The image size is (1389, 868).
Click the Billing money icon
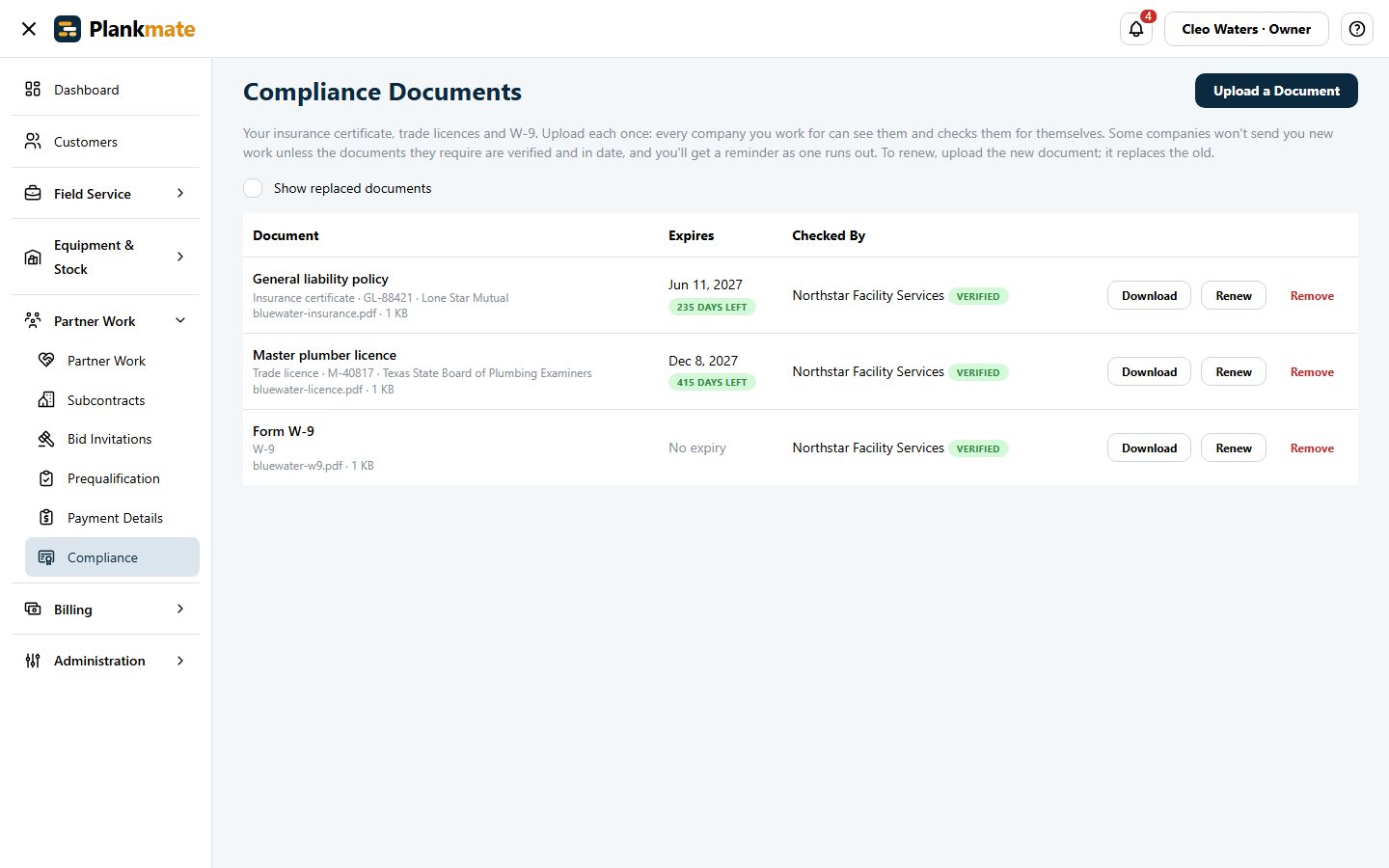click(x=33, y=610)
